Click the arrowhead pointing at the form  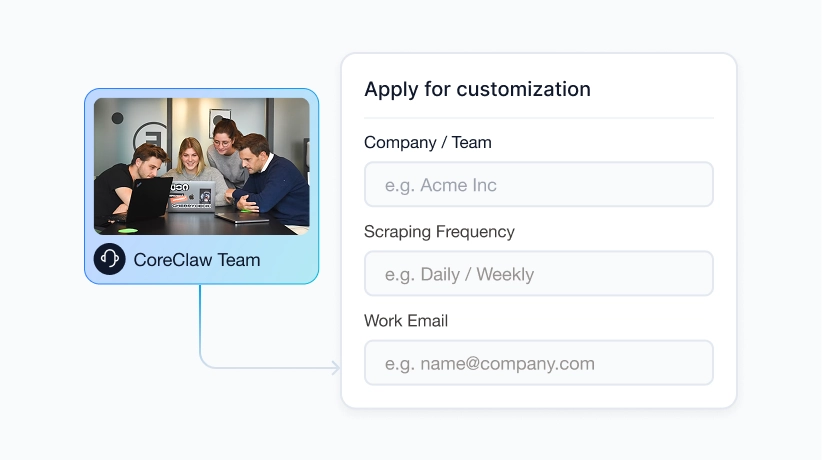(x=336, y=368)
